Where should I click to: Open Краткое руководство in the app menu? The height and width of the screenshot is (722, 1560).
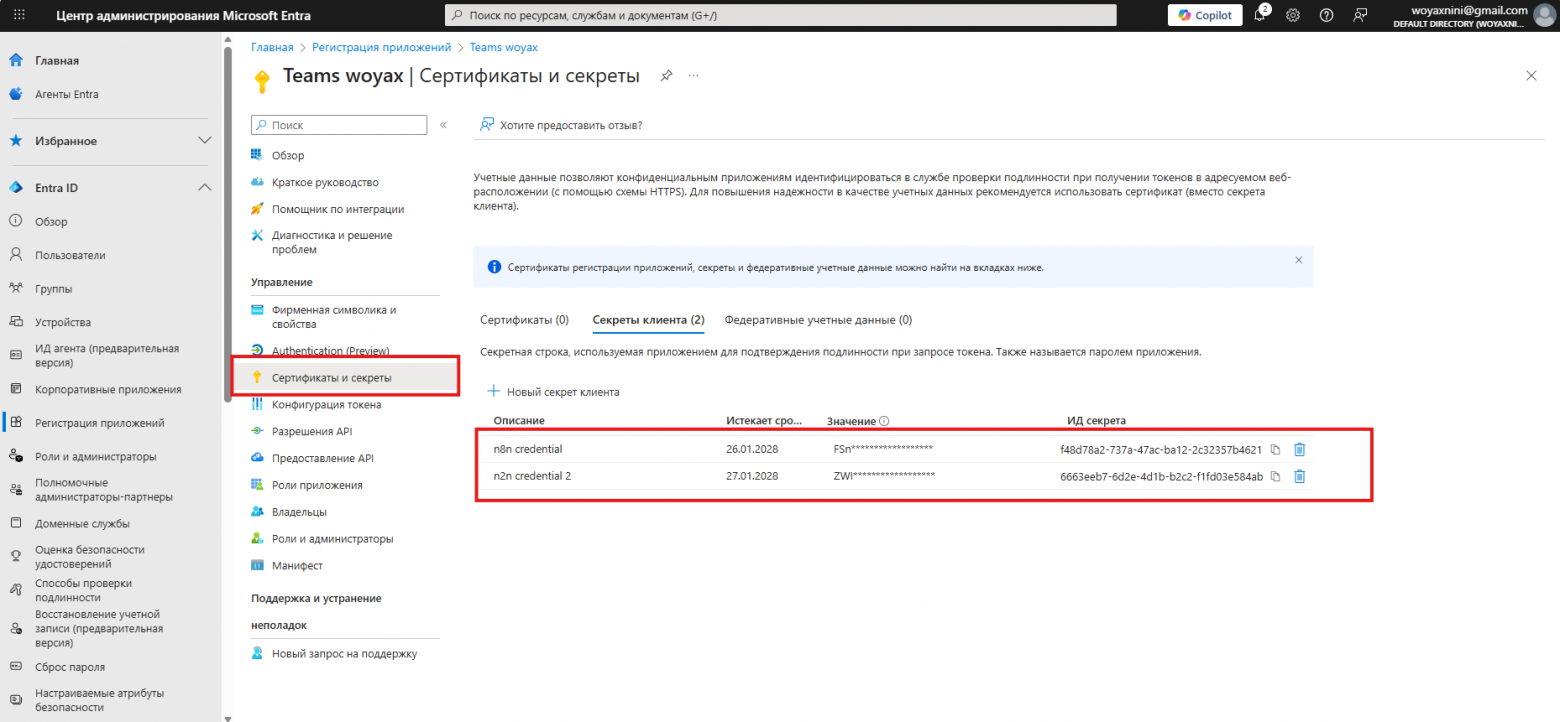coord(325,182)
